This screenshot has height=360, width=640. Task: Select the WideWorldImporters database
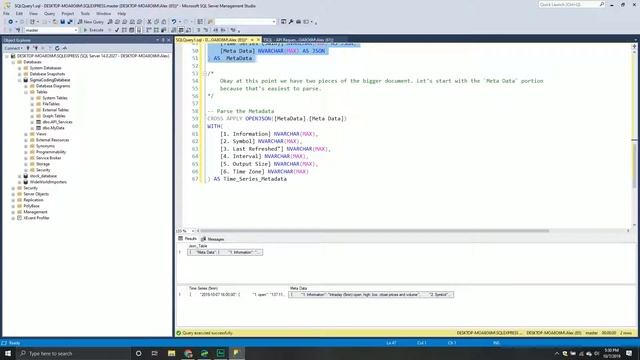pyautogui.click(x=48, y=182)
